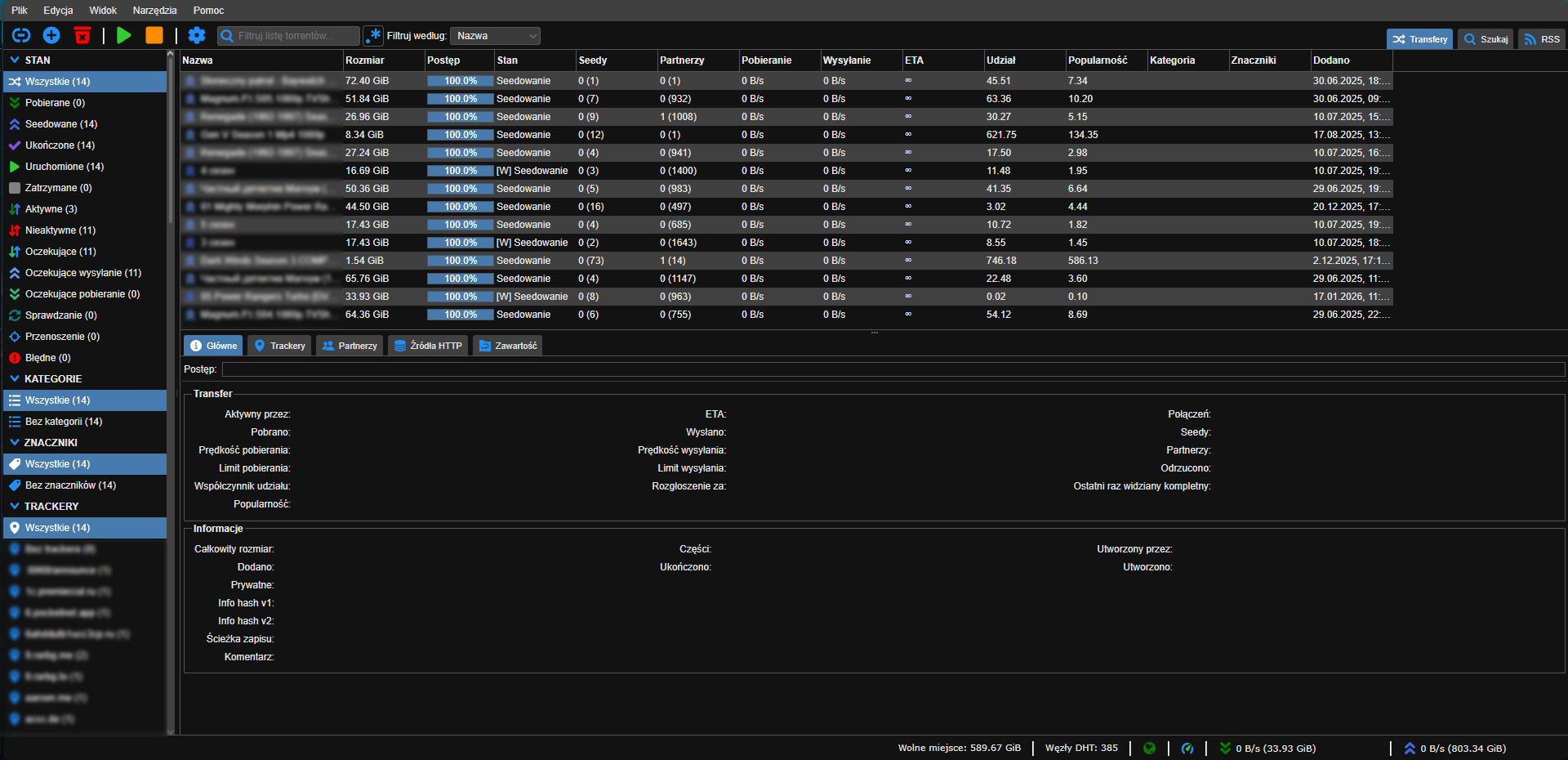Open the RSS reader view
1568x760 pixels.
(1541, 39)
